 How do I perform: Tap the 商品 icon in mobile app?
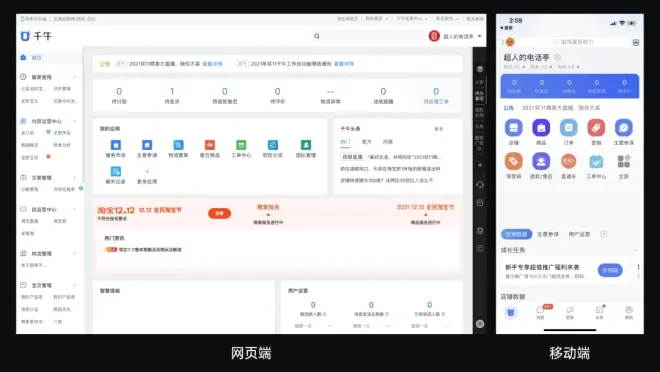click(541, 128)
